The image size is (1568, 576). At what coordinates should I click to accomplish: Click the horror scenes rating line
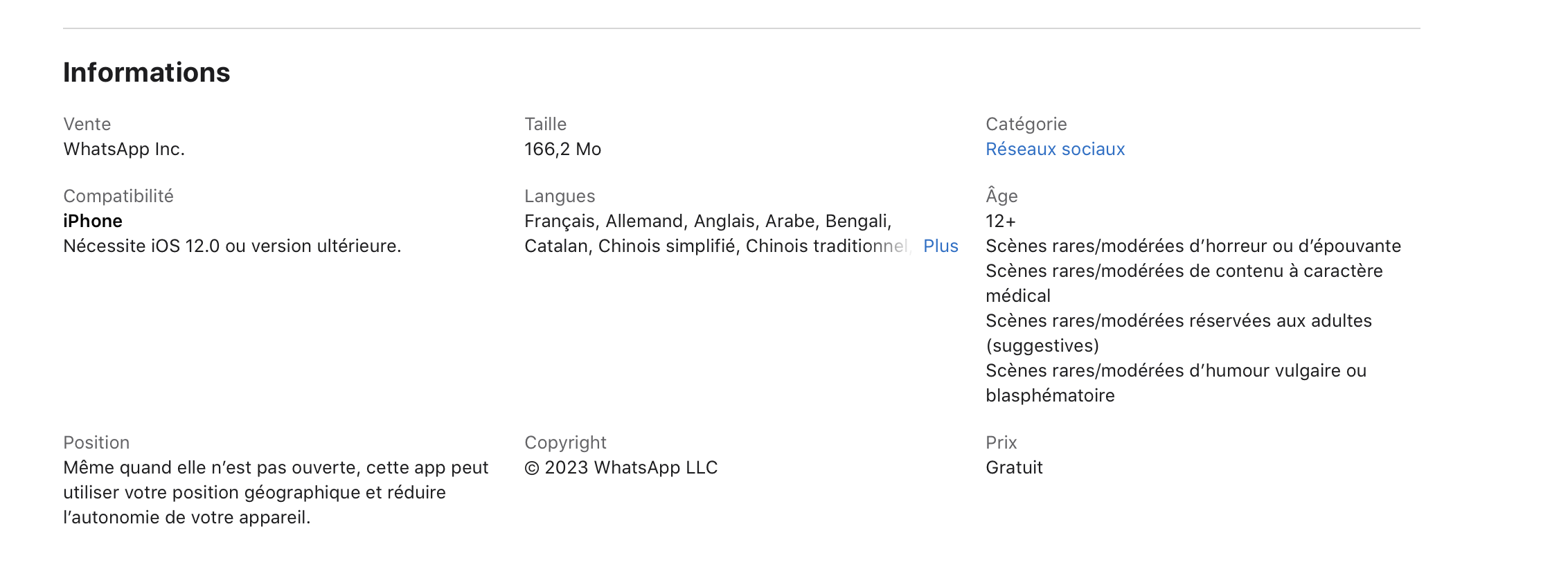[x=1193, y=246]
